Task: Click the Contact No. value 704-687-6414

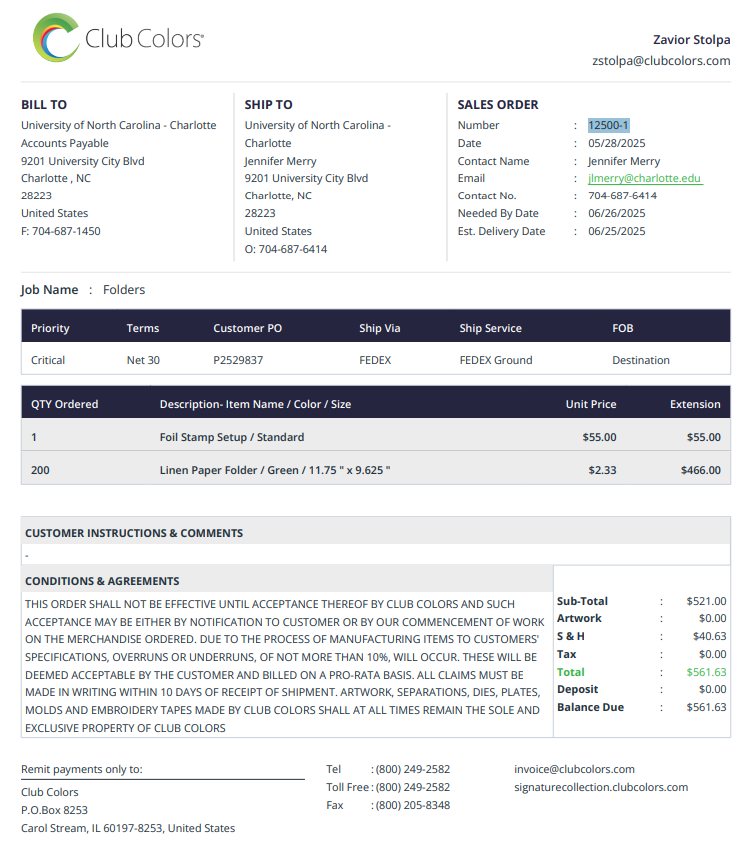Action: pyautogui.click(x=622, y=196)
